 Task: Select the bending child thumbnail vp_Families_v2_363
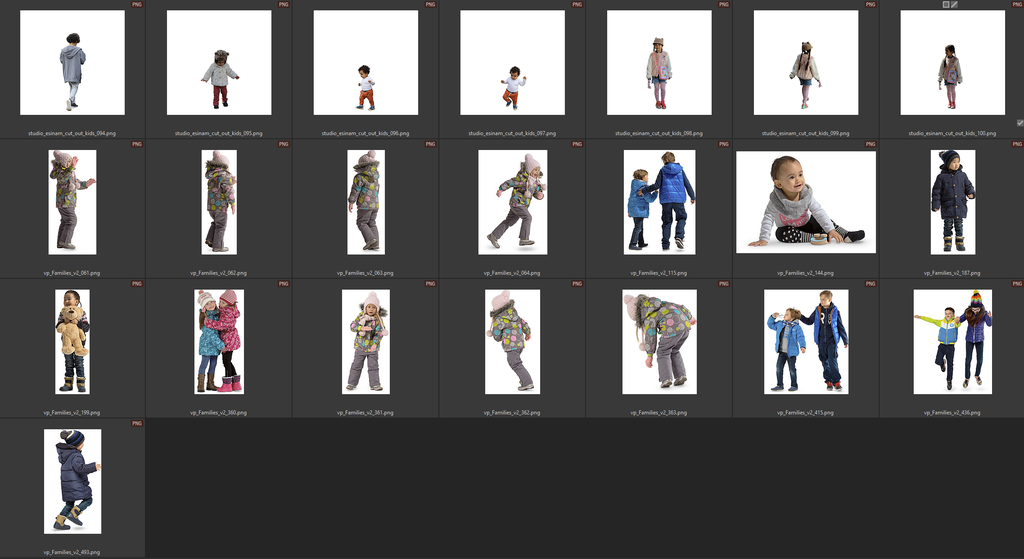pos(659,341)
